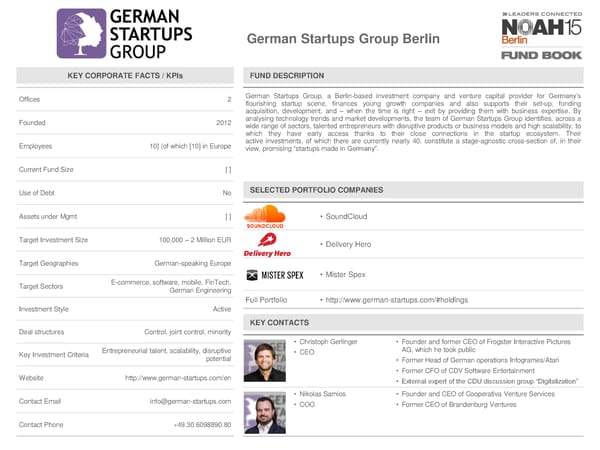The height and width of the screenshot is (450, 600).
Task: Click the German Startups Group tree logo
Action: coord(82,34)
